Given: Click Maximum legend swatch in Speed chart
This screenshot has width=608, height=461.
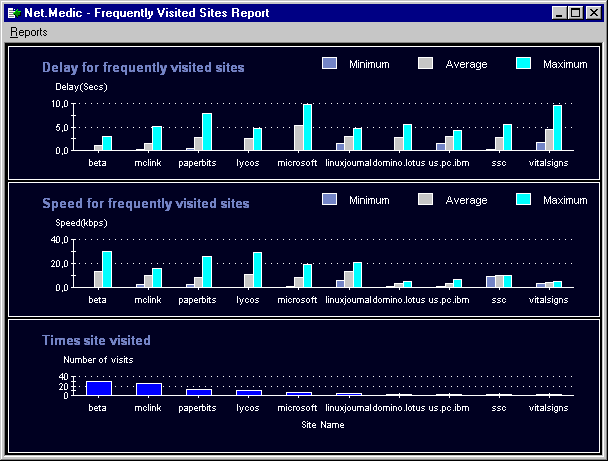Looking at the screenshot, I should click(522, 200).
